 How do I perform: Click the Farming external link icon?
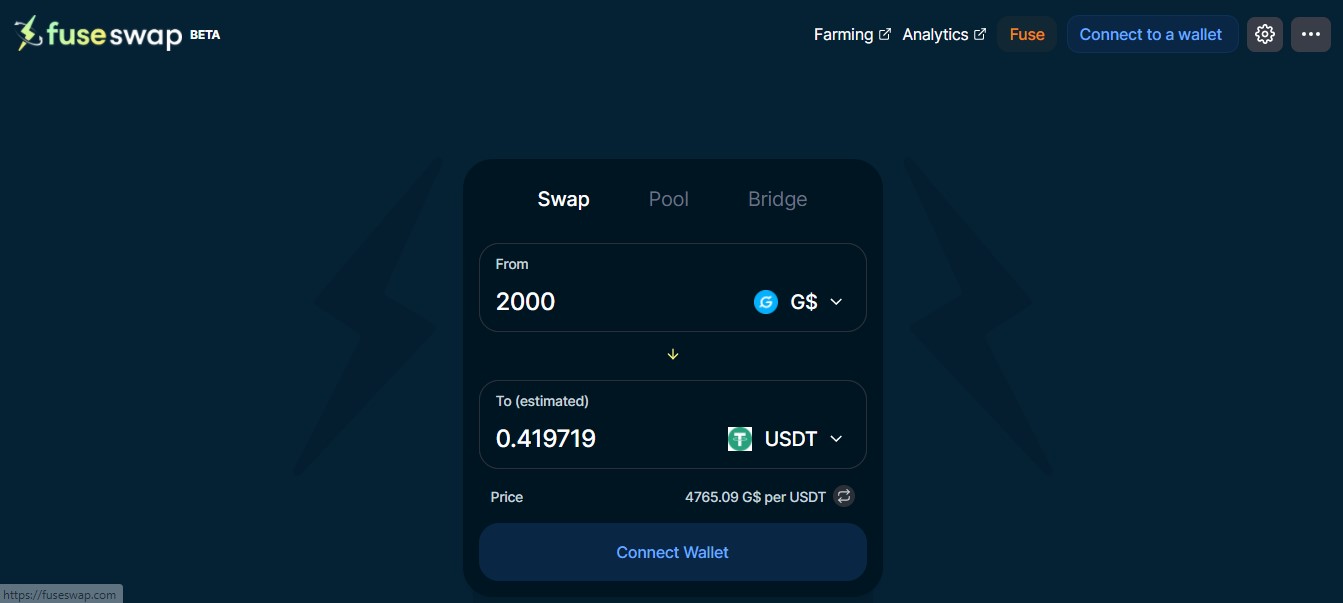coord(885,34)
